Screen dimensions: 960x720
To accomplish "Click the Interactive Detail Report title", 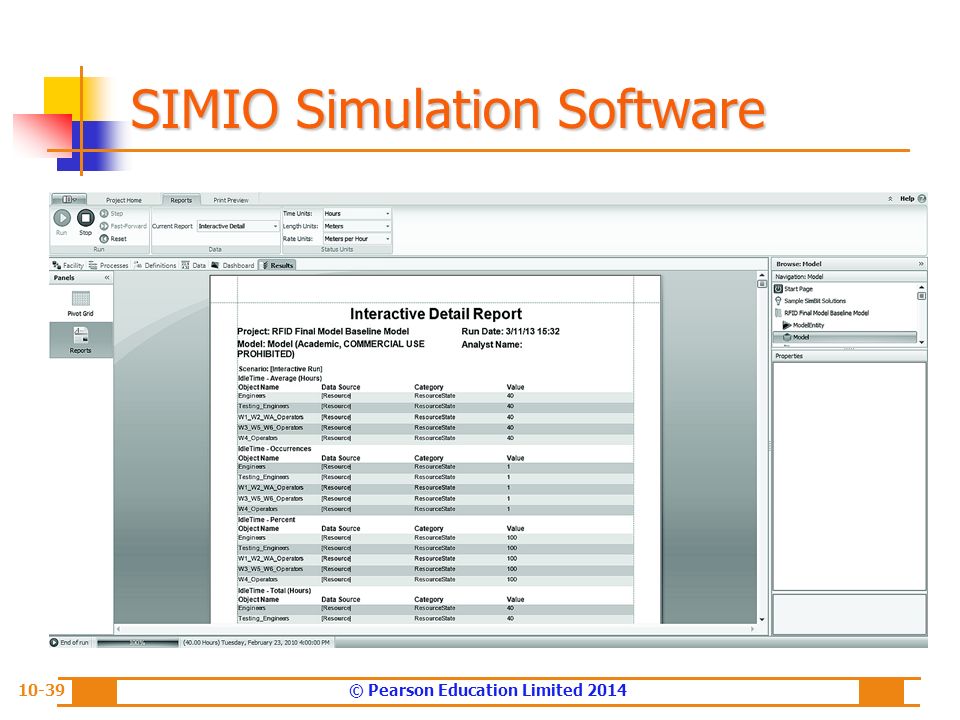I will click(x=436, y=314).
